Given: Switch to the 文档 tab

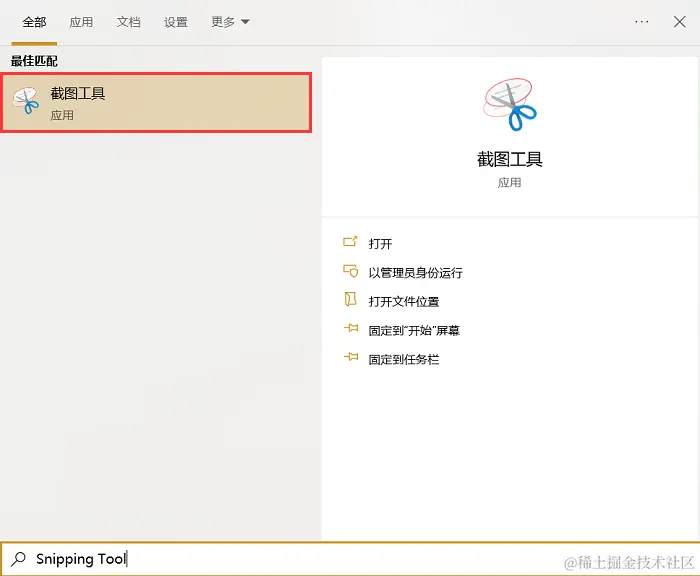Looking at the screenshot, I should pyautogui.click(x=129, y=22).
